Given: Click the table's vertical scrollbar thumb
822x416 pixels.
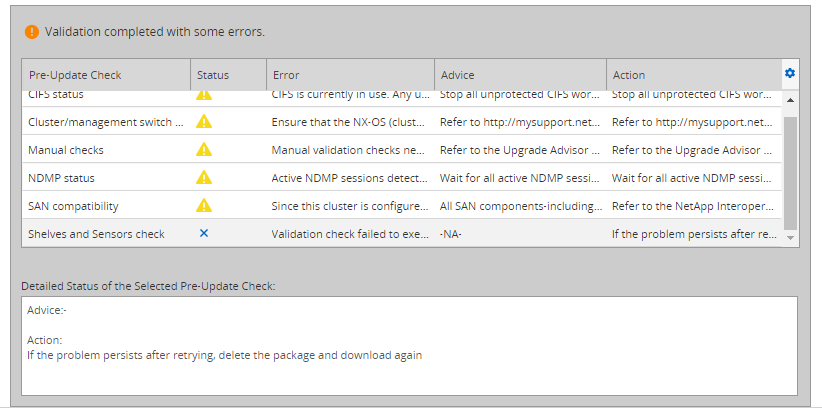Looking at the screenshot, I should point(790,170).
